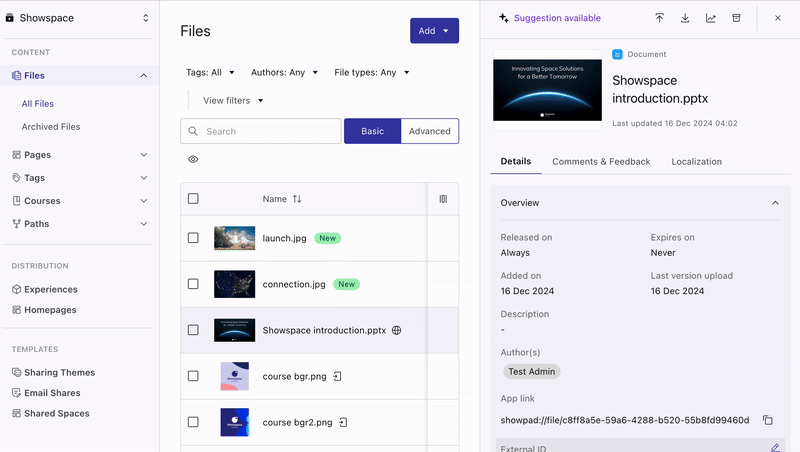The image size is (800, 452).
Task: Click the globe icon beside Showspace introduction.pptx
Action: [396, 330]
